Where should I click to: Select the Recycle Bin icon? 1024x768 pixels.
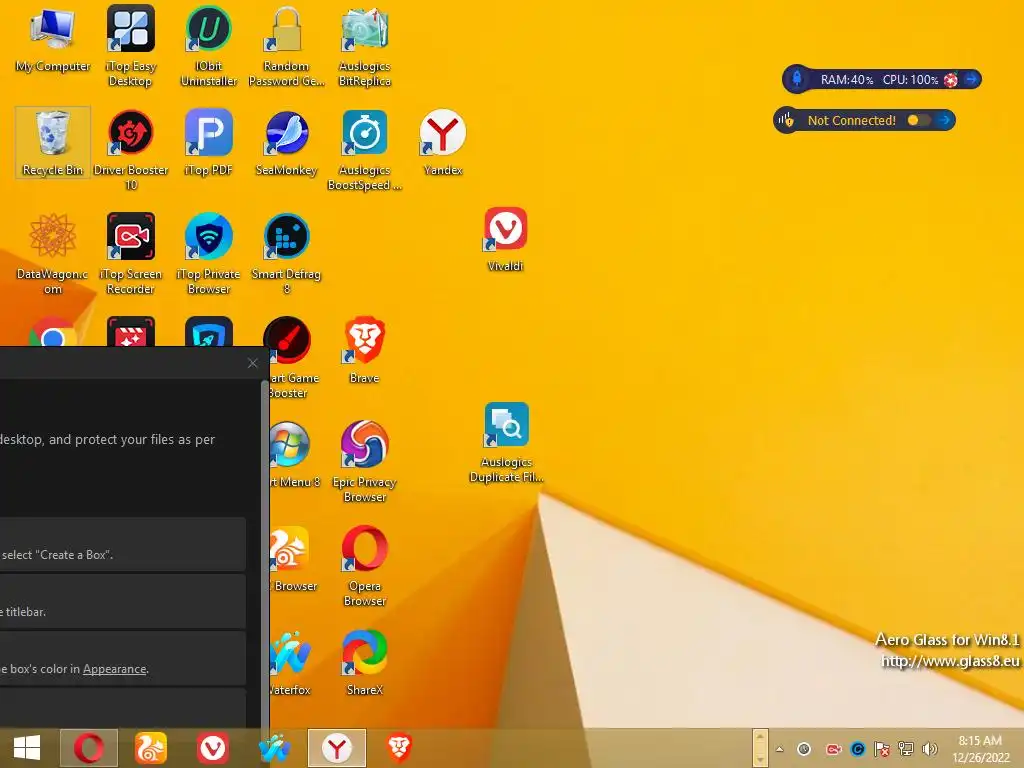(53, 142)
